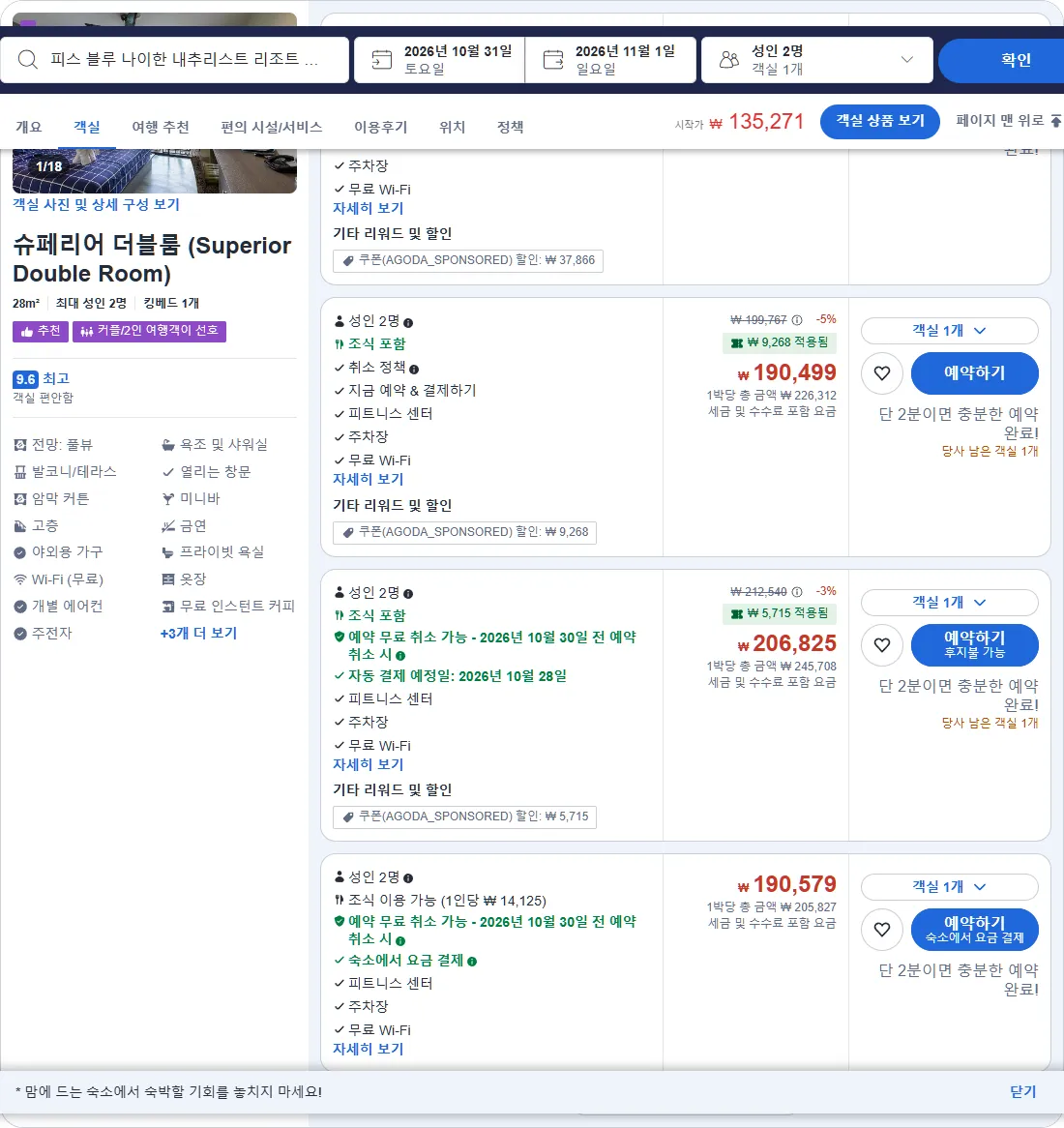Viewport: 1064px width, 1128px height.
Task: Click the 취소 정책 info icon
Action: point(414,369)
